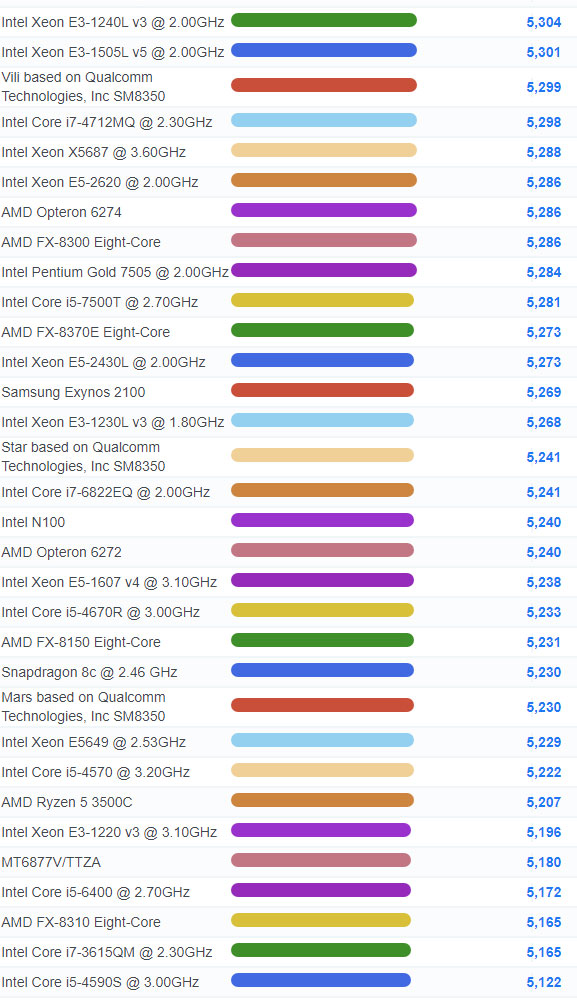
Task: Click the yellow bar for AMD FX-8310
Action: (x=321, y=920)
